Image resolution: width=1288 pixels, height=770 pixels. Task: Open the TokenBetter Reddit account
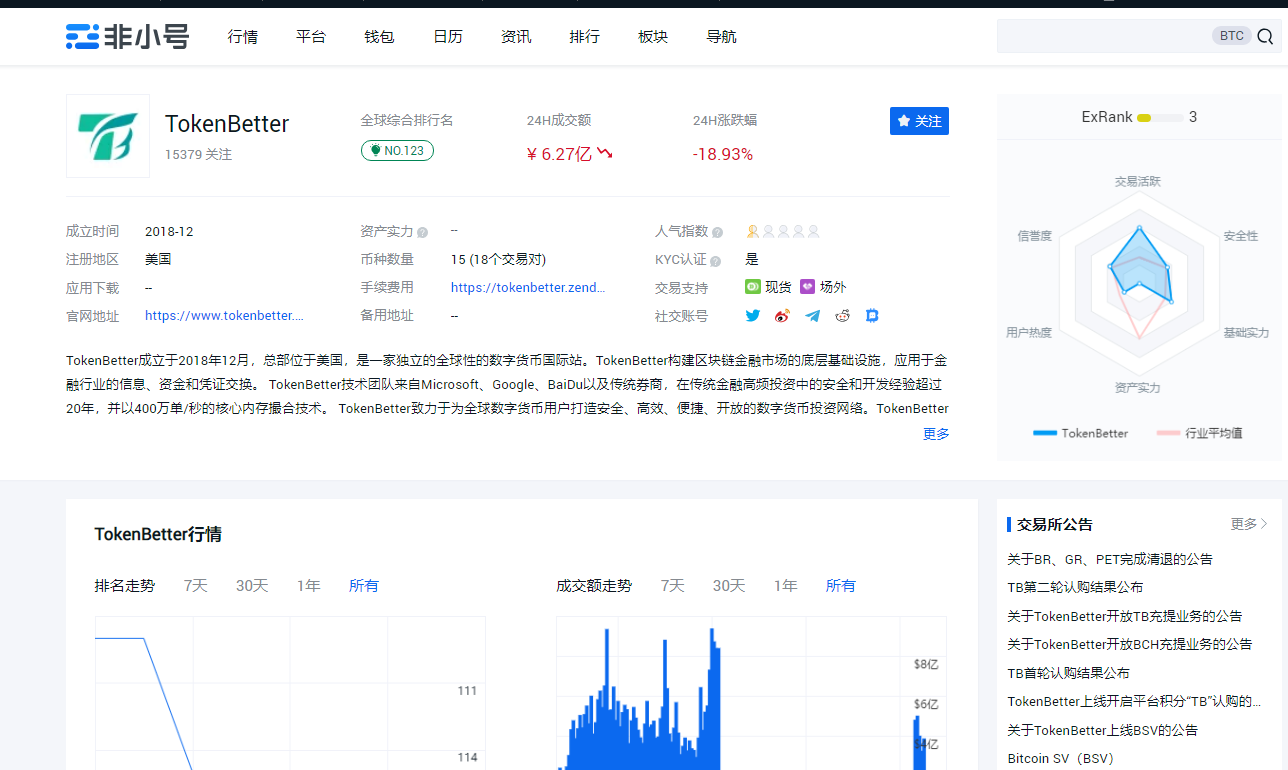click(843, 316)
